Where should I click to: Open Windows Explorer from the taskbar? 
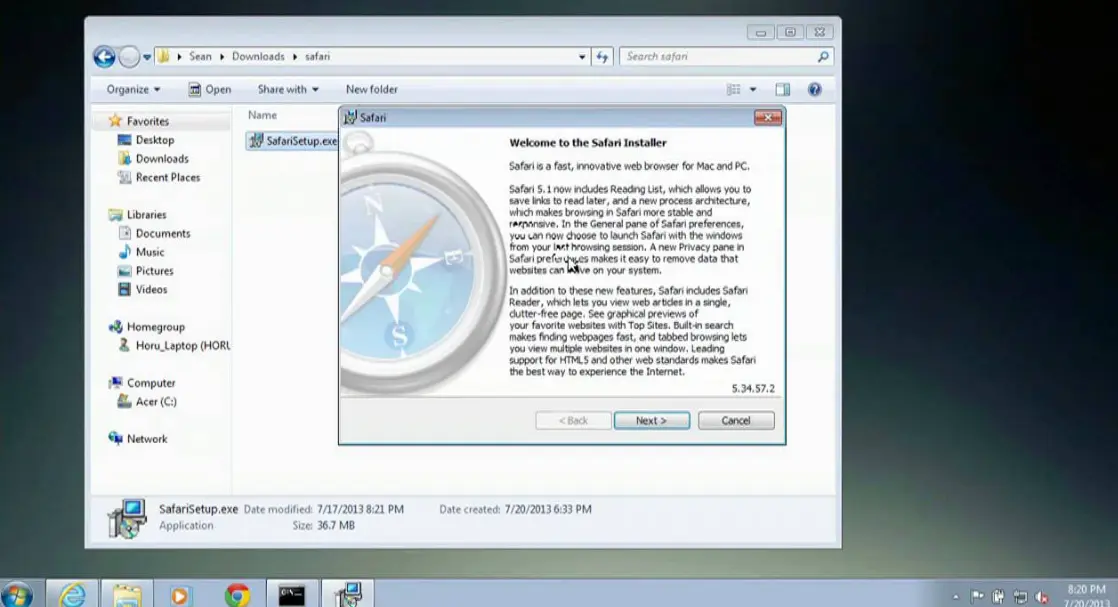pos(127,595)
